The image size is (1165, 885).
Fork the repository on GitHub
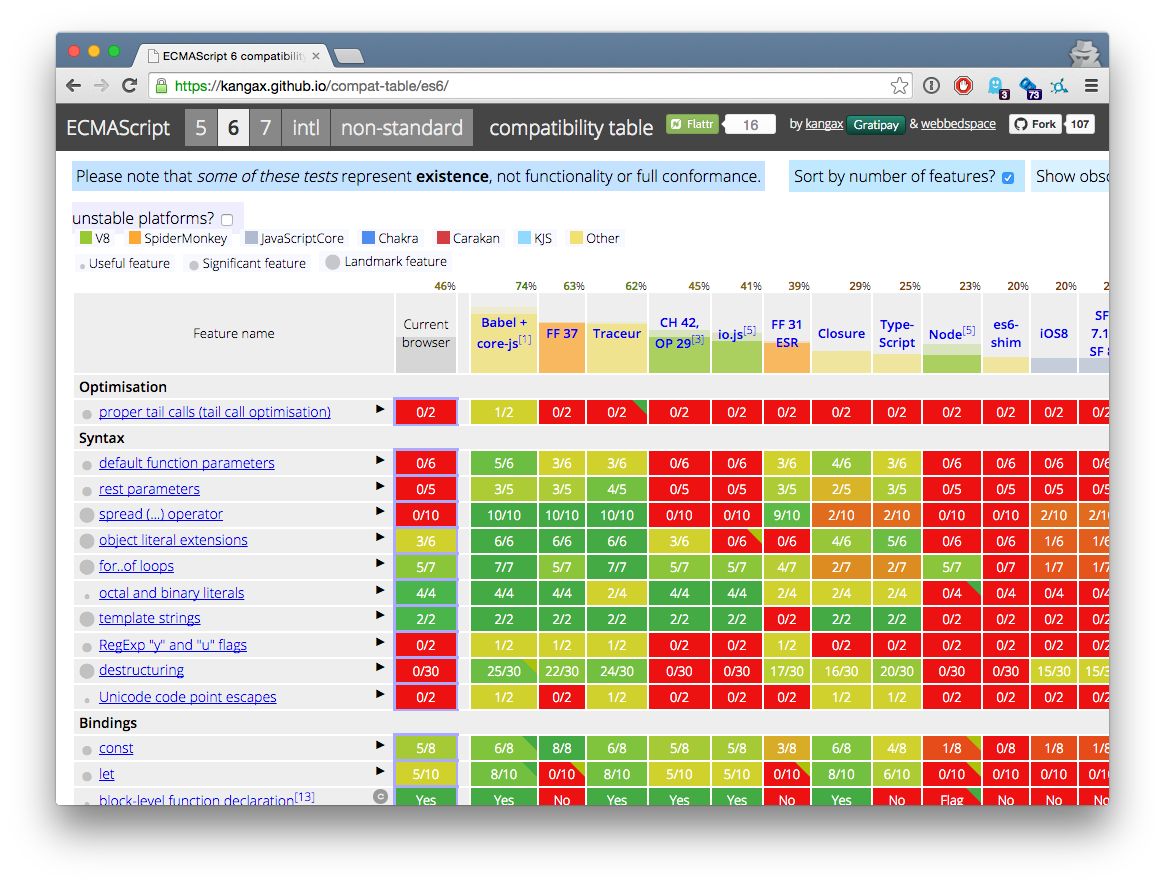pos(1035,124)
